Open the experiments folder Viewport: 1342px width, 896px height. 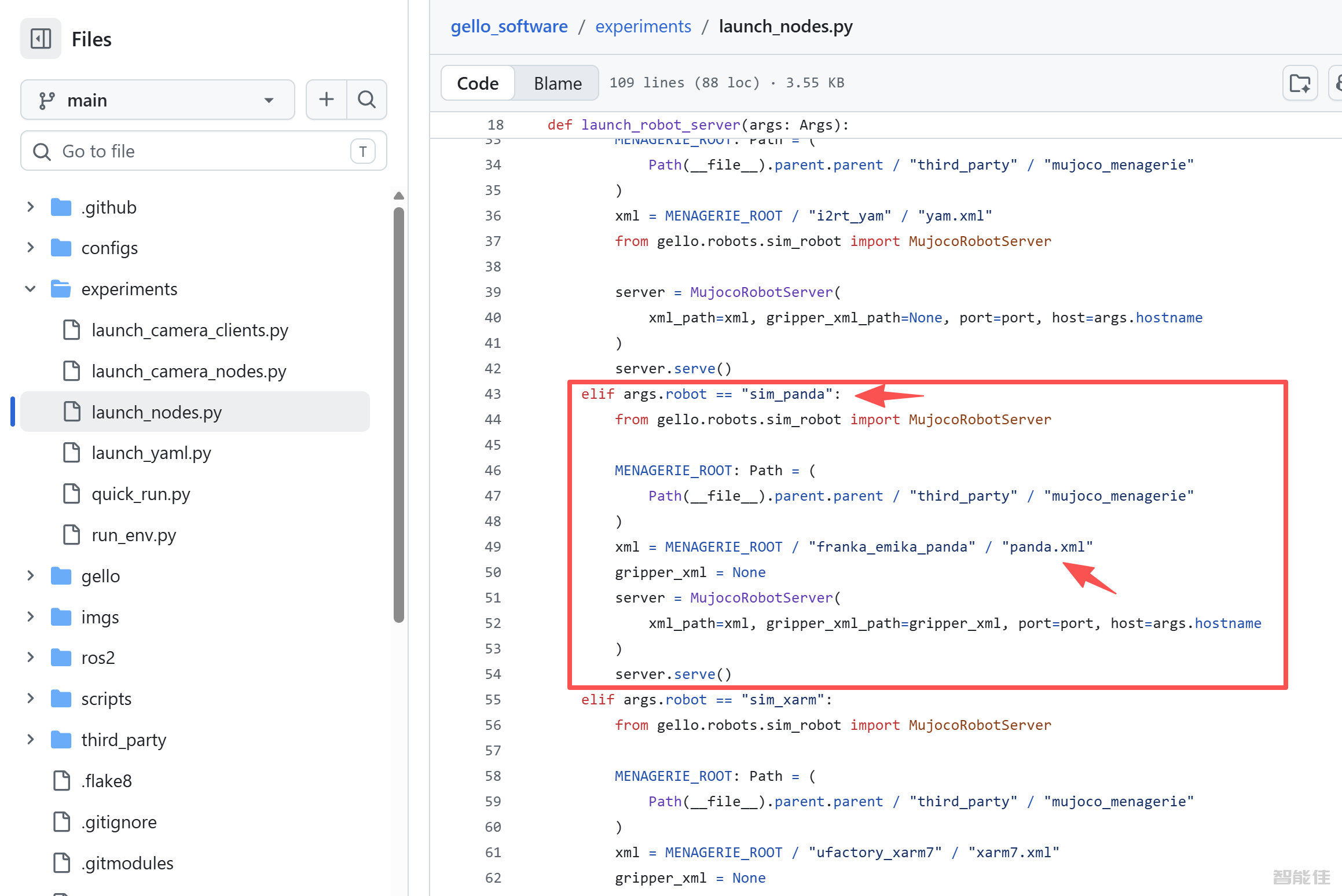point(129,289)
